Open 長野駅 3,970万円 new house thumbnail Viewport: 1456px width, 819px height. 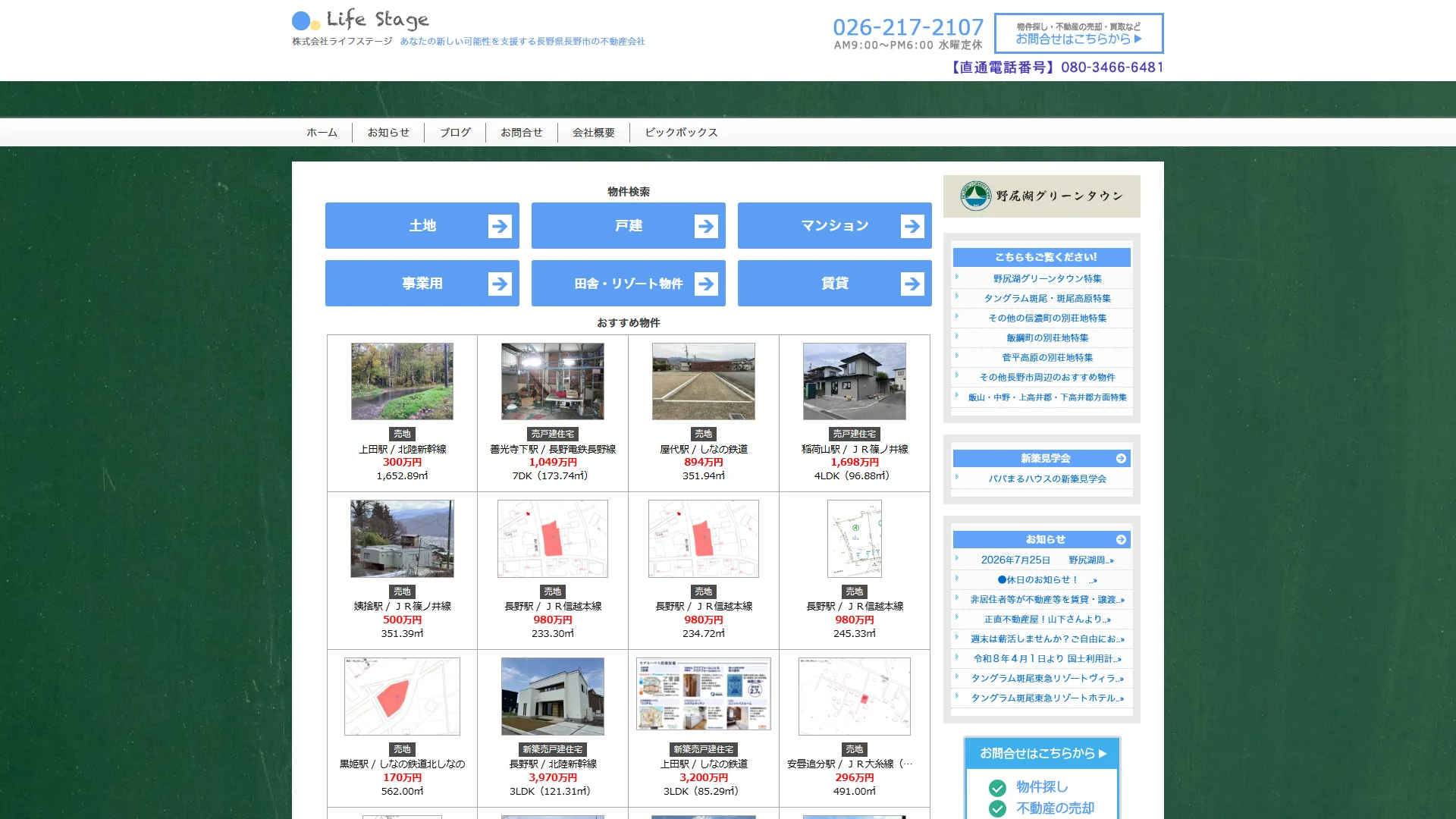coord(553,696)
